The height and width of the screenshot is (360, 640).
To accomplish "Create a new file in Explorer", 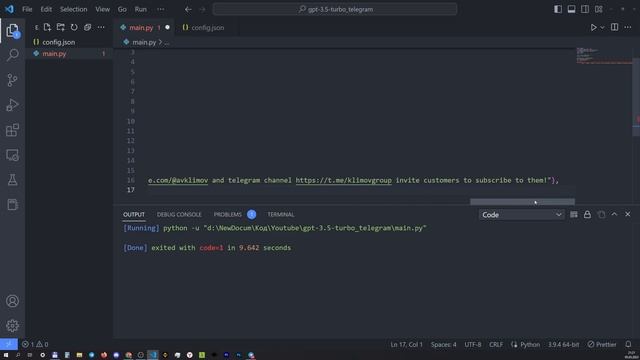I will click(x=47, y=27).
